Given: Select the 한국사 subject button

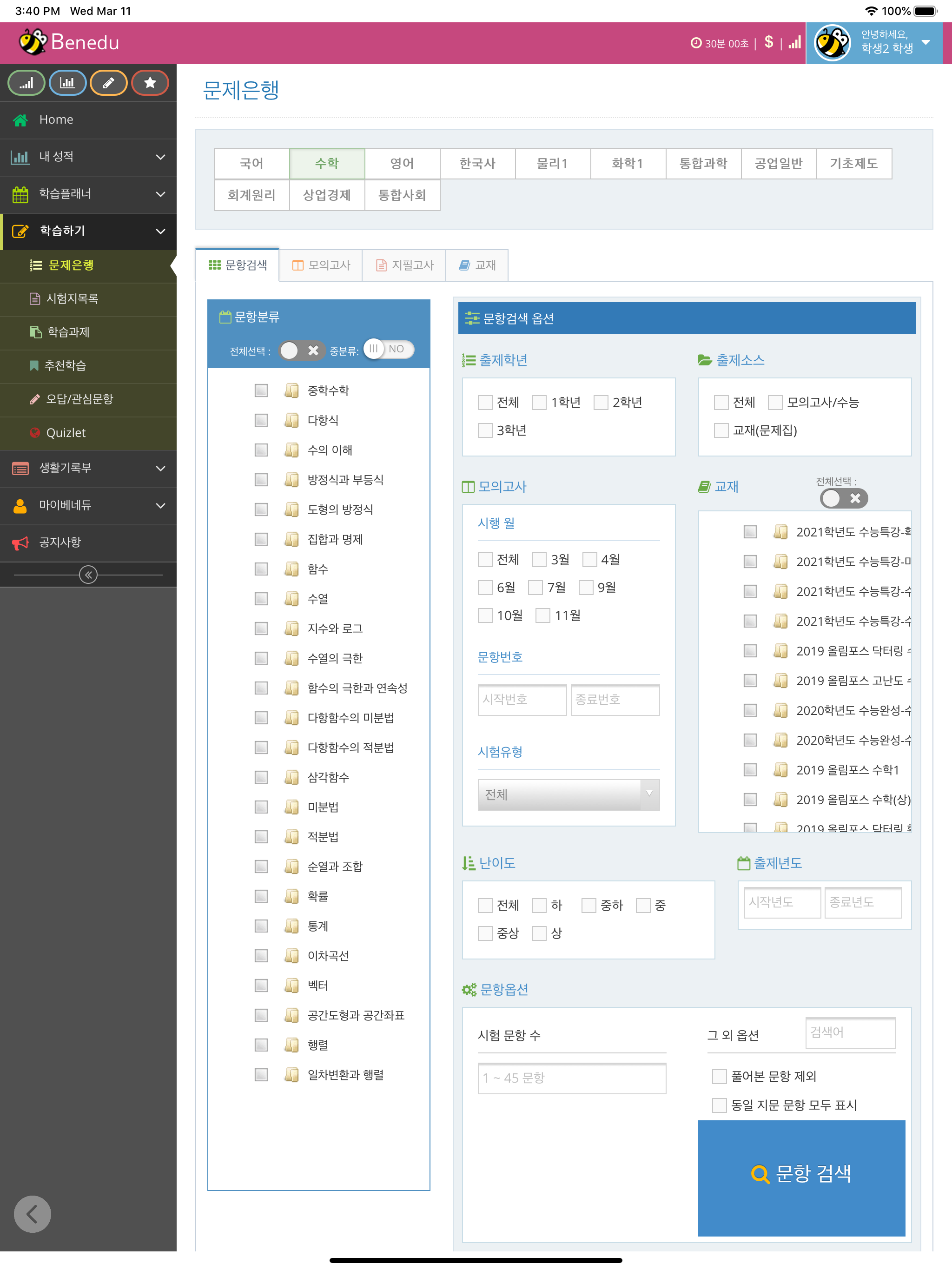Looking at the screenshot, I should (477, 164).
